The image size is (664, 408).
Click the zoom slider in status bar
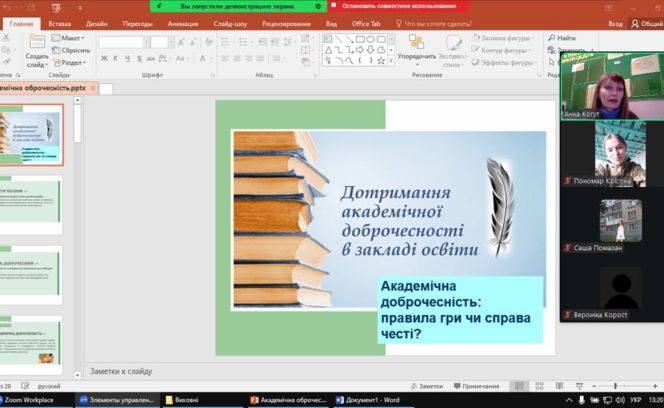click(x=614, y=386)
